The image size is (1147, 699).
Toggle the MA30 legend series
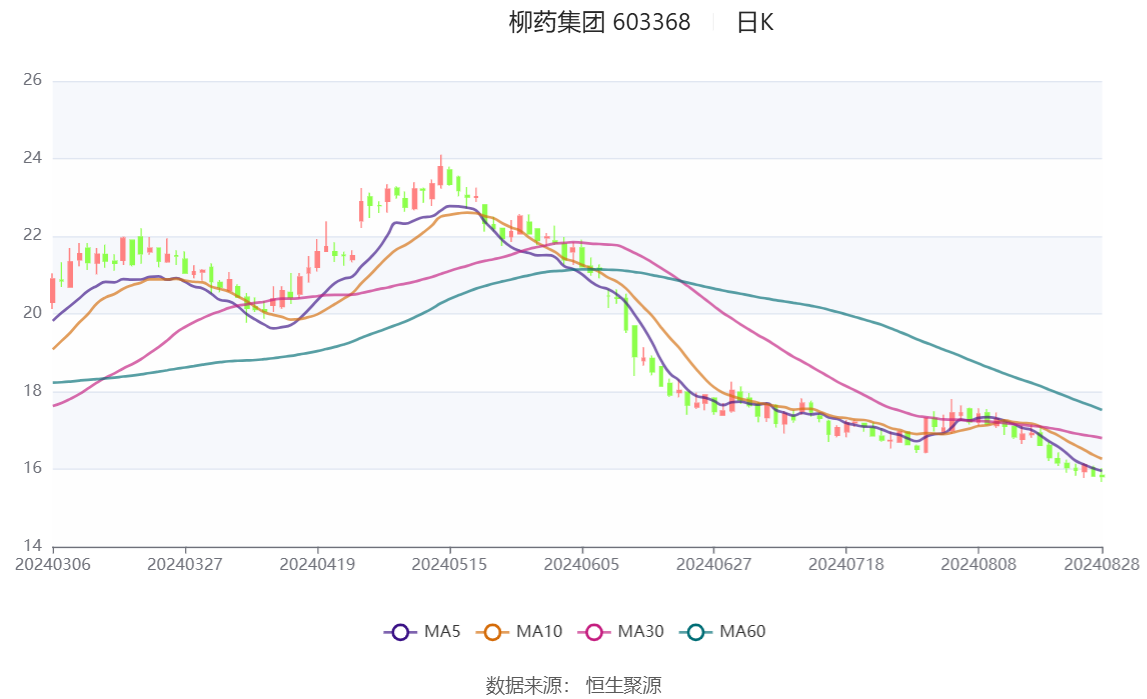621,632
